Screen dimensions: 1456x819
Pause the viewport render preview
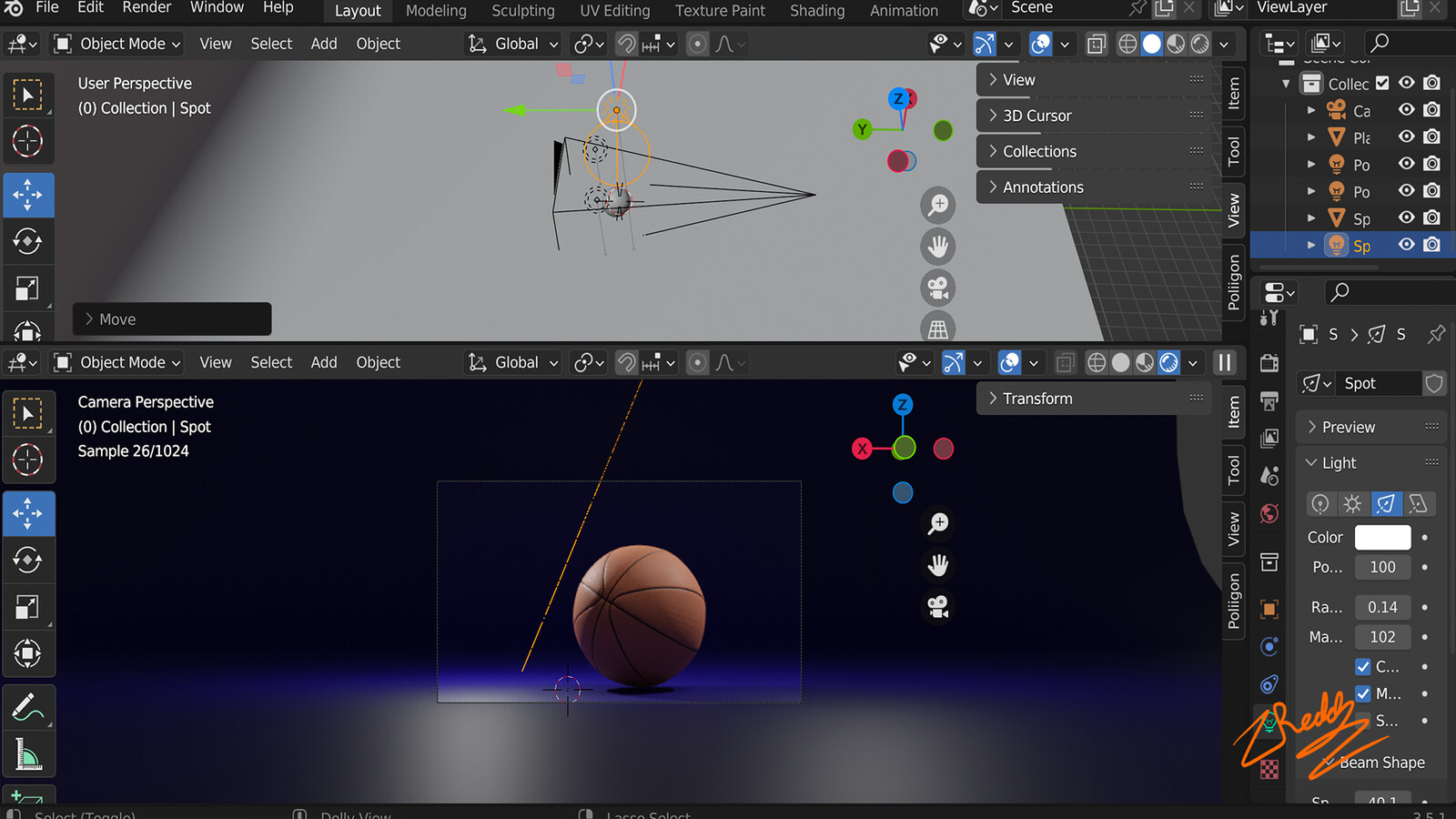click(x=1225, y=362)
